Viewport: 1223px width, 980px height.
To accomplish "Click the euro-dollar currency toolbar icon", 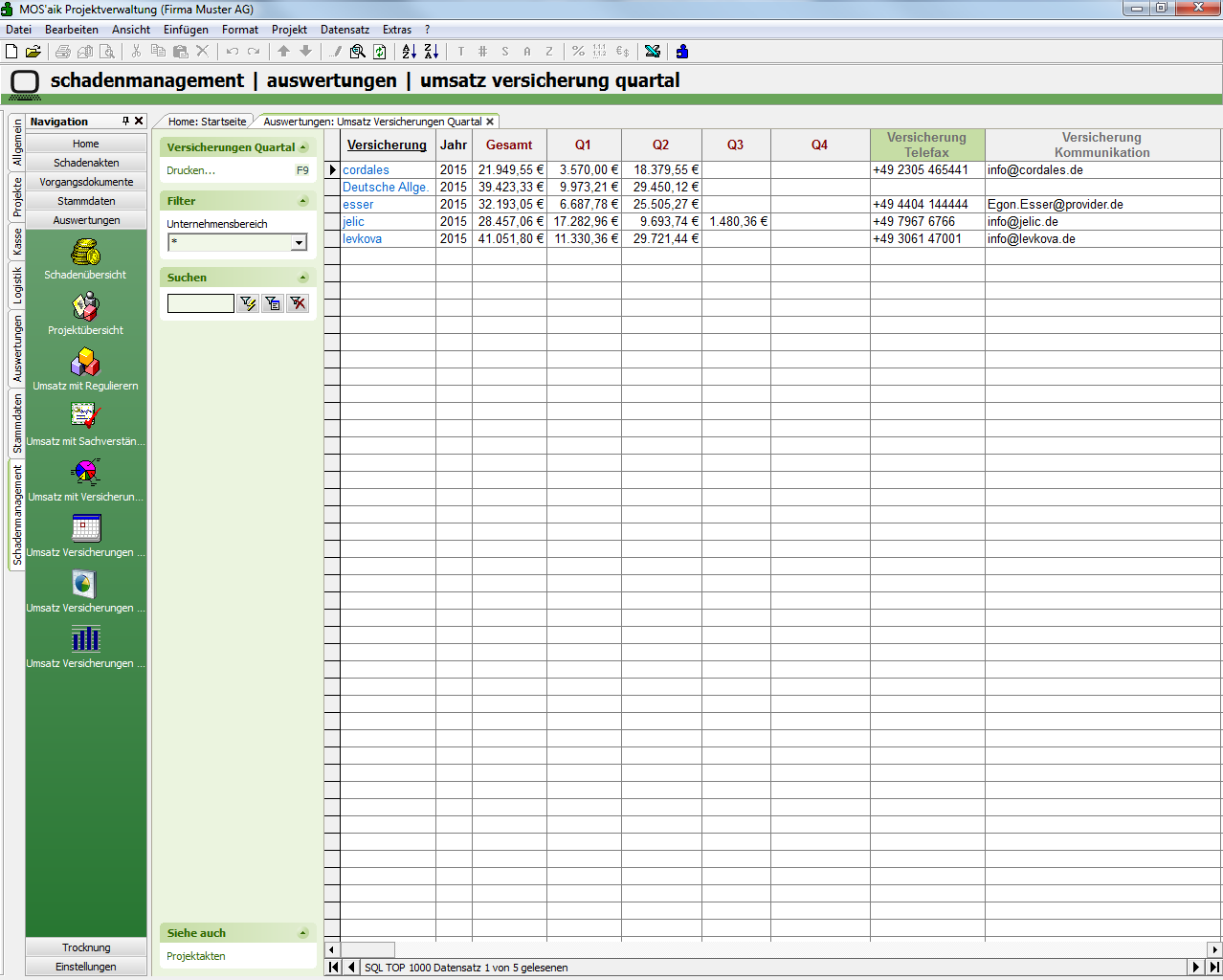I will click(x=623, y=52).
